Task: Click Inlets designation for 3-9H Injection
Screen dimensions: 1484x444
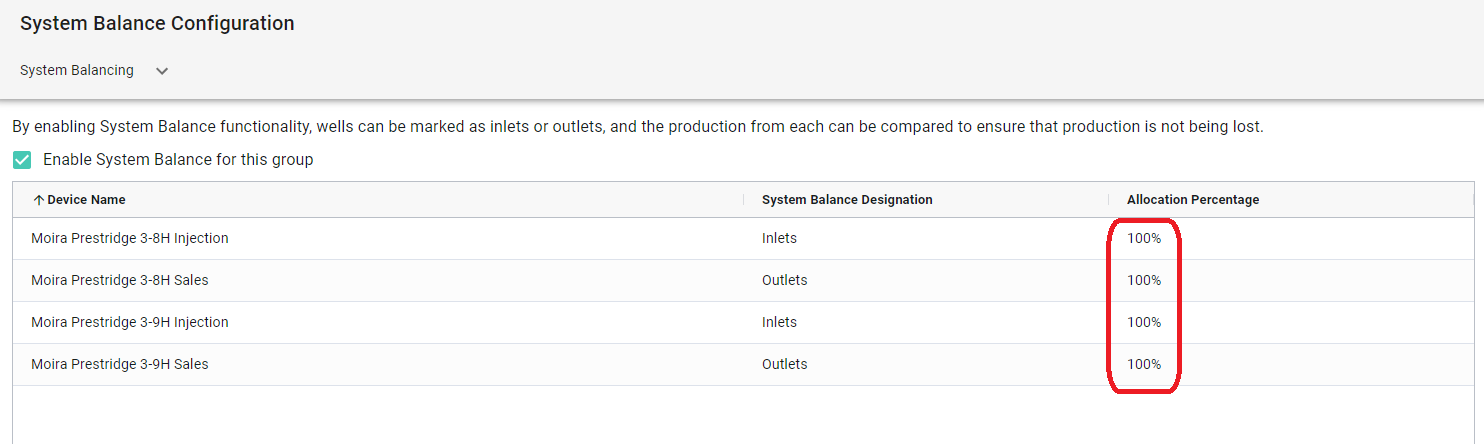Action: [x=779, y=323]
